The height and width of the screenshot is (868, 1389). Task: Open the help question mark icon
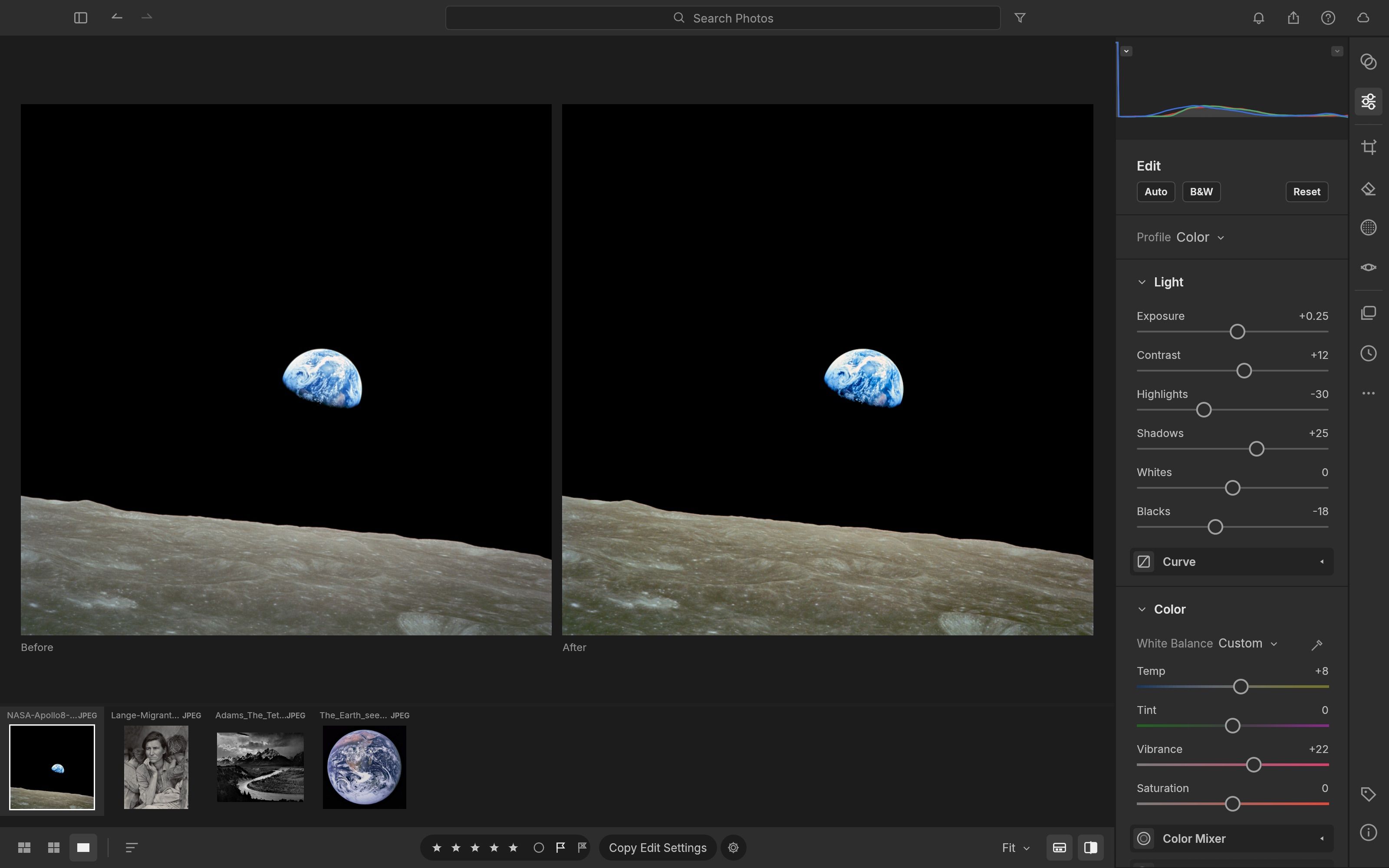point(1328,18)
